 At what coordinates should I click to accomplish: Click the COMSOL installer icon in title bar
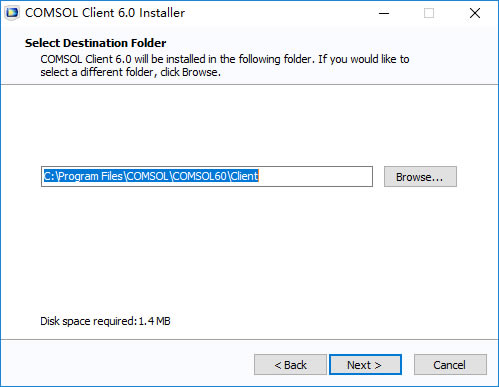click(x=12, y=13)
